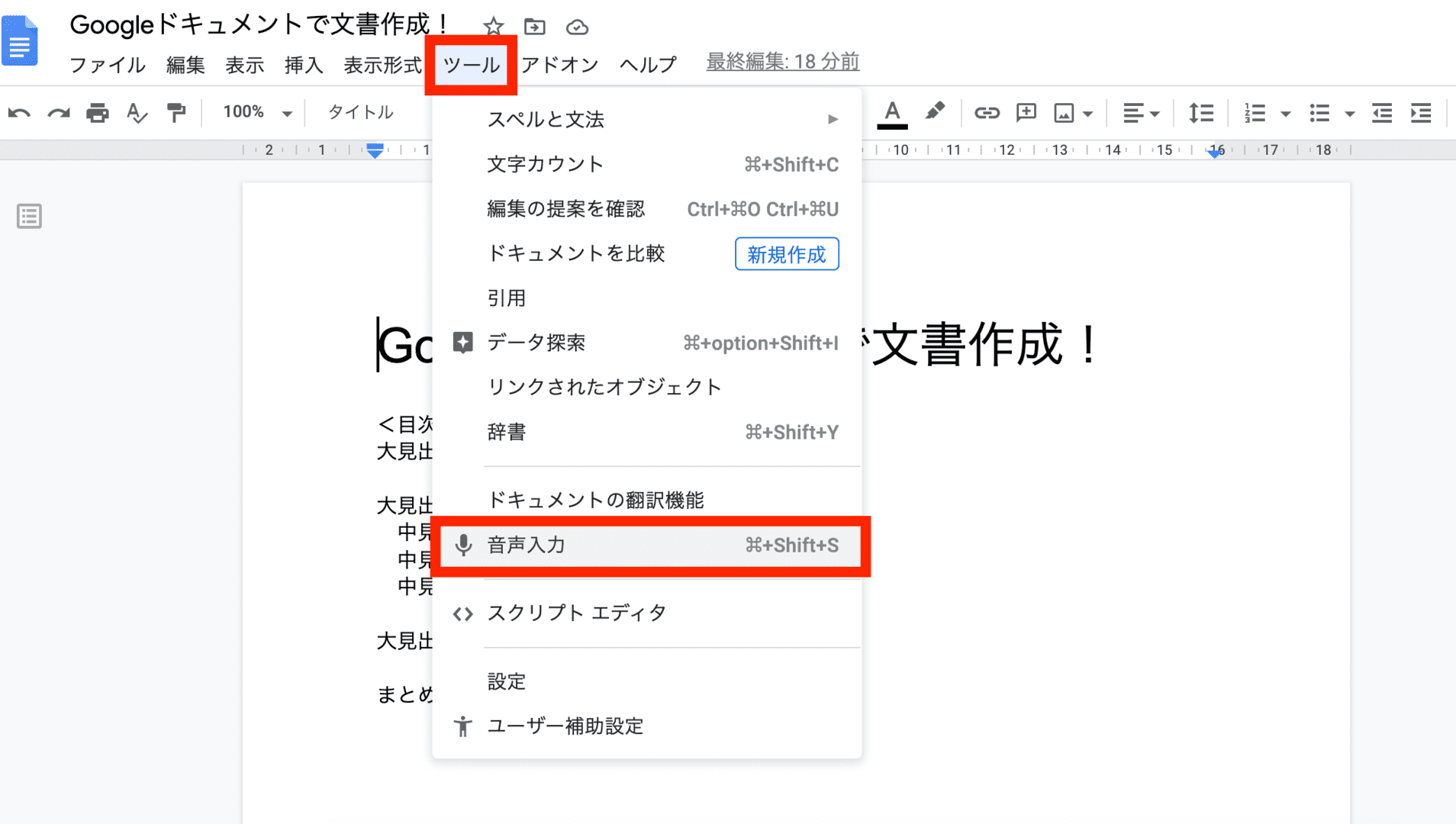Select the paint format roller icon

point(176,114)
